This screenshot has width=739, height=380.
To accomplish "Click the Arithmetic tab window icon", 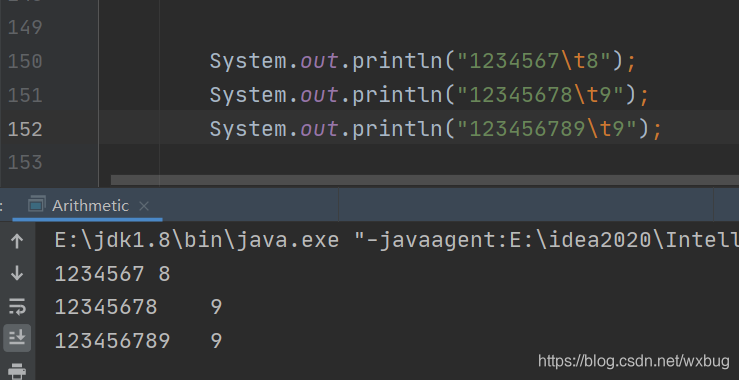I will pos(37,205).
